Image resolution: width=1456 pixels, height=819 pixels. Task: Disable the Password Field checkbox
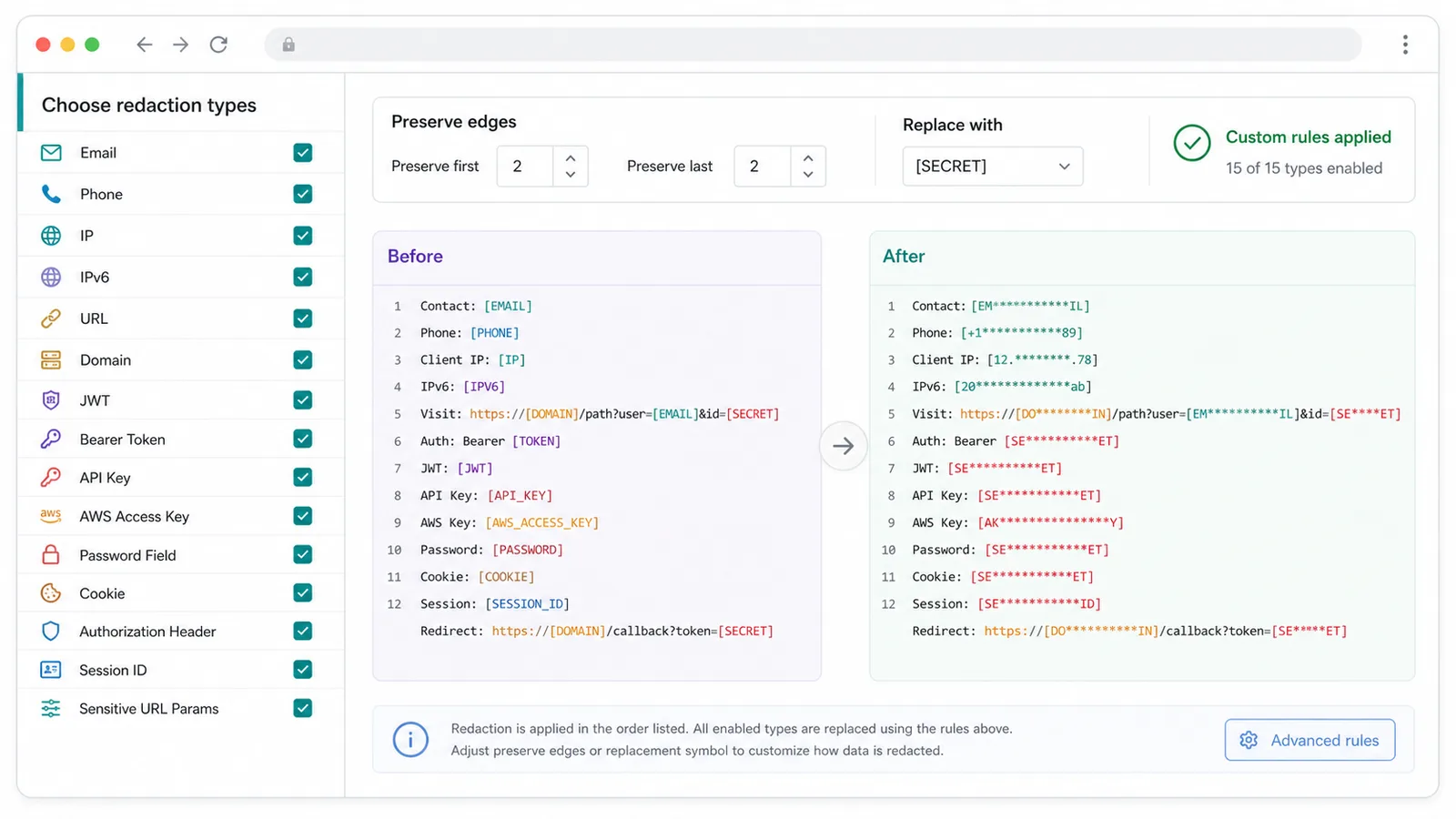[x=303, y=554]
